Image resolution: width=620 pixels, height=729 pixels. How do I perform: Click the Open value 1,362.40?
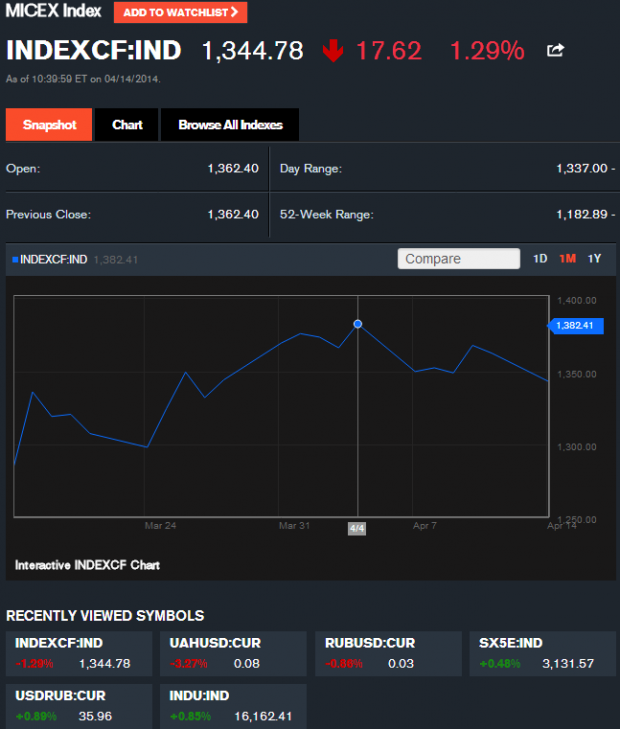pyautogui.click(x=233, y=168)
